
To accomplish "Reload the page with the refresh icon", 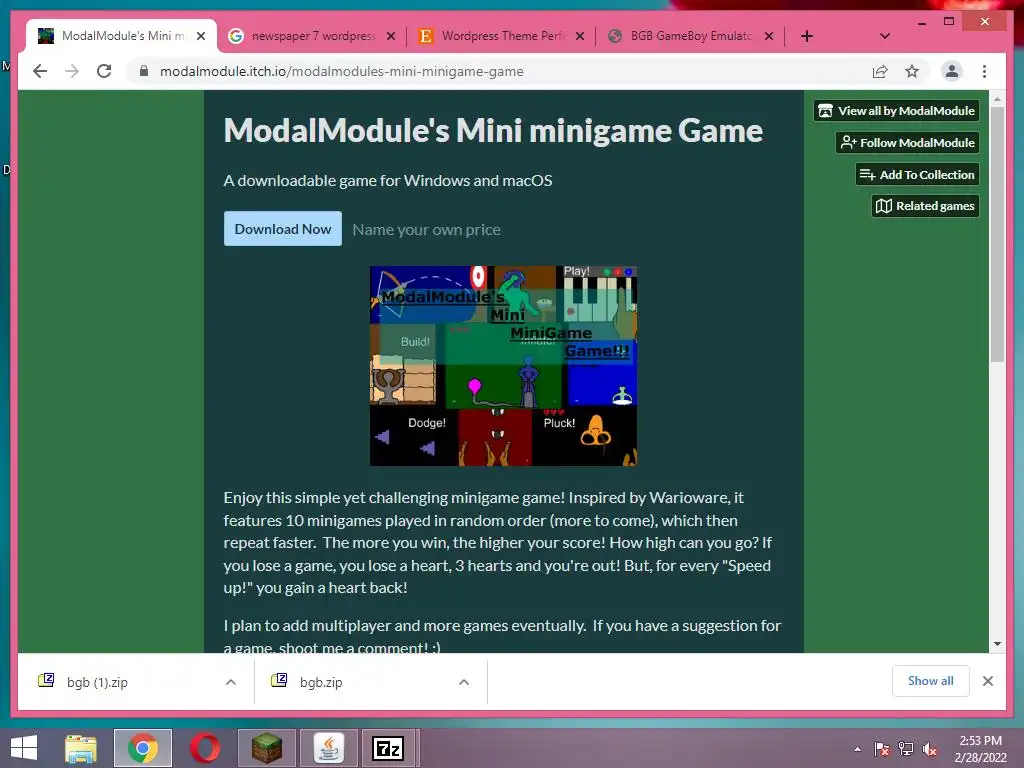I will (104, 71).
